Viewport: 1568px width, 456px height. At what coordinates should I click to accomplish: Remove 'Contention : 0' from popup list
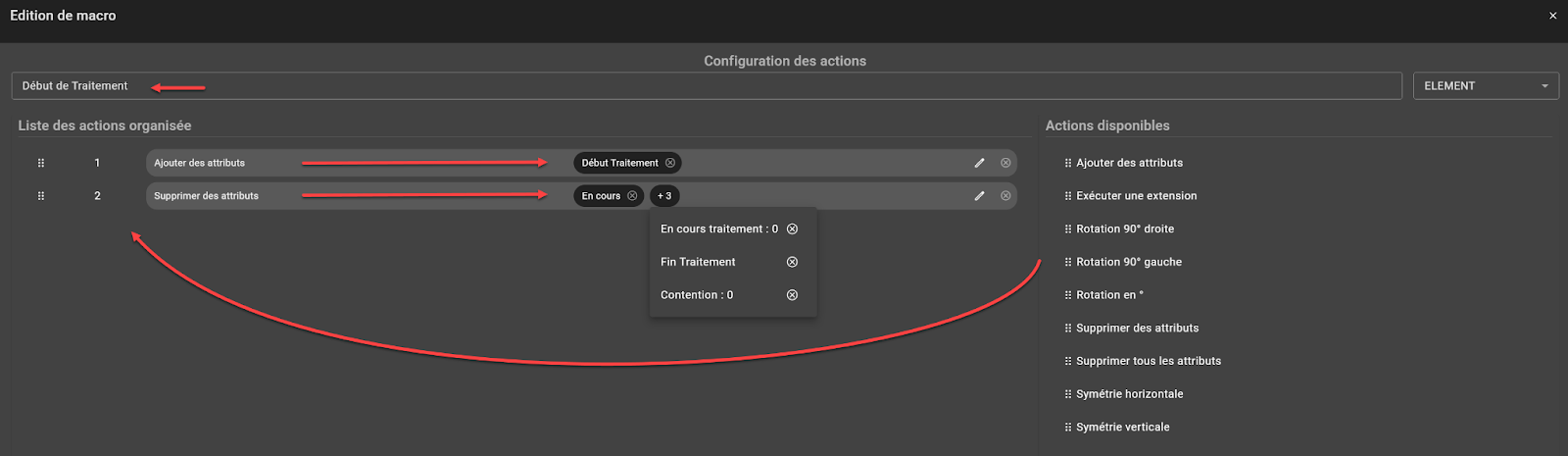(792, 295)
